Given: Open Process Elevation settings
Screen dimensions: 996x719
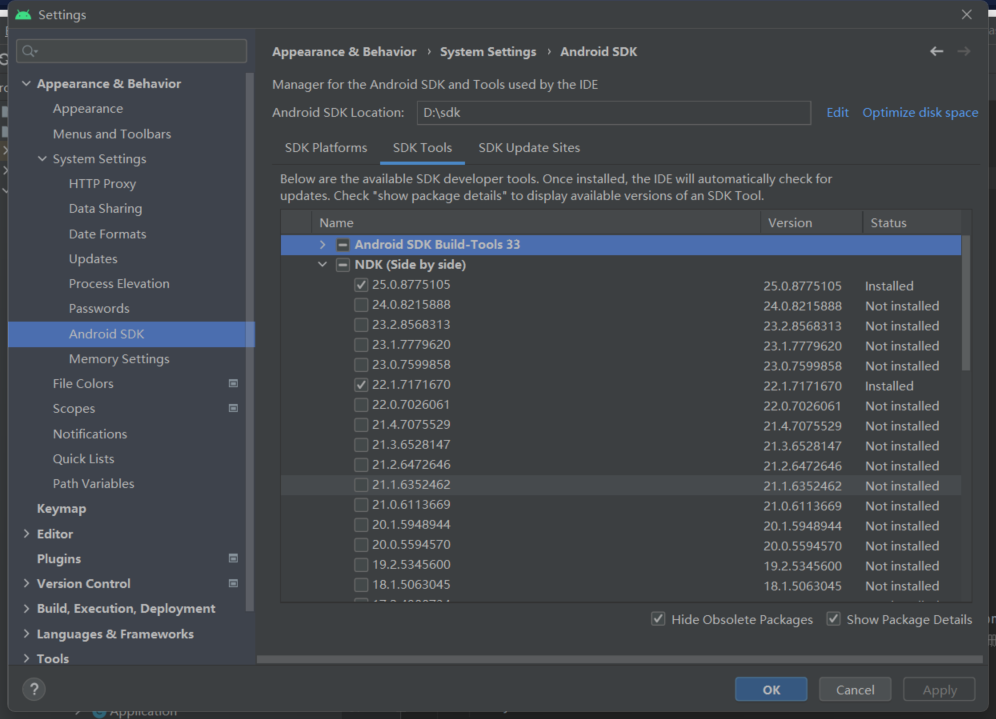Looking at the screenshot, I should tap(119, 283).
